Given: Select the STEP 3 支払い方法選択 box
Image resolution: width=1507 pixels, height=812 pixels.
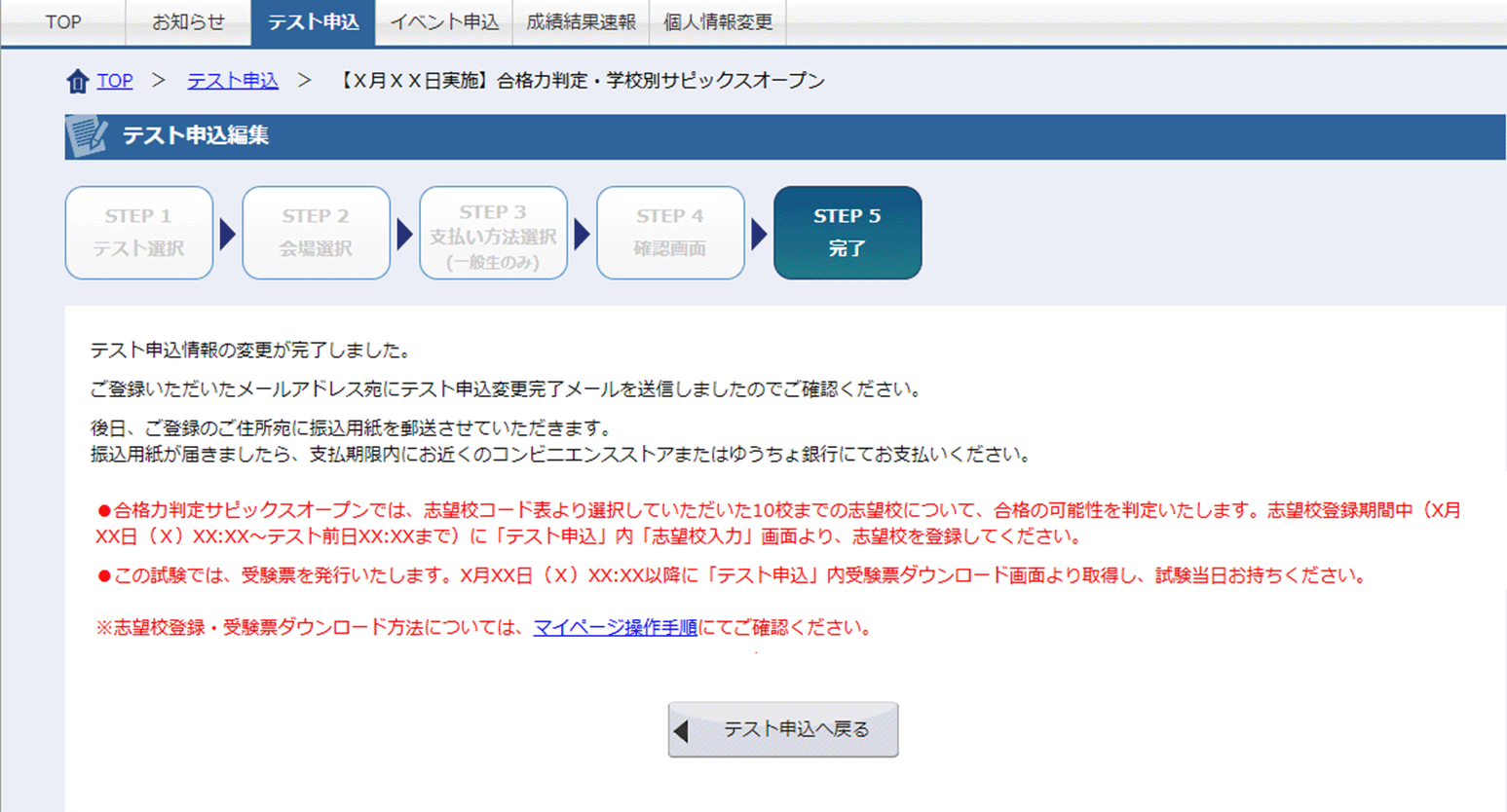Looking at the screenshot, I should (493, 233).
